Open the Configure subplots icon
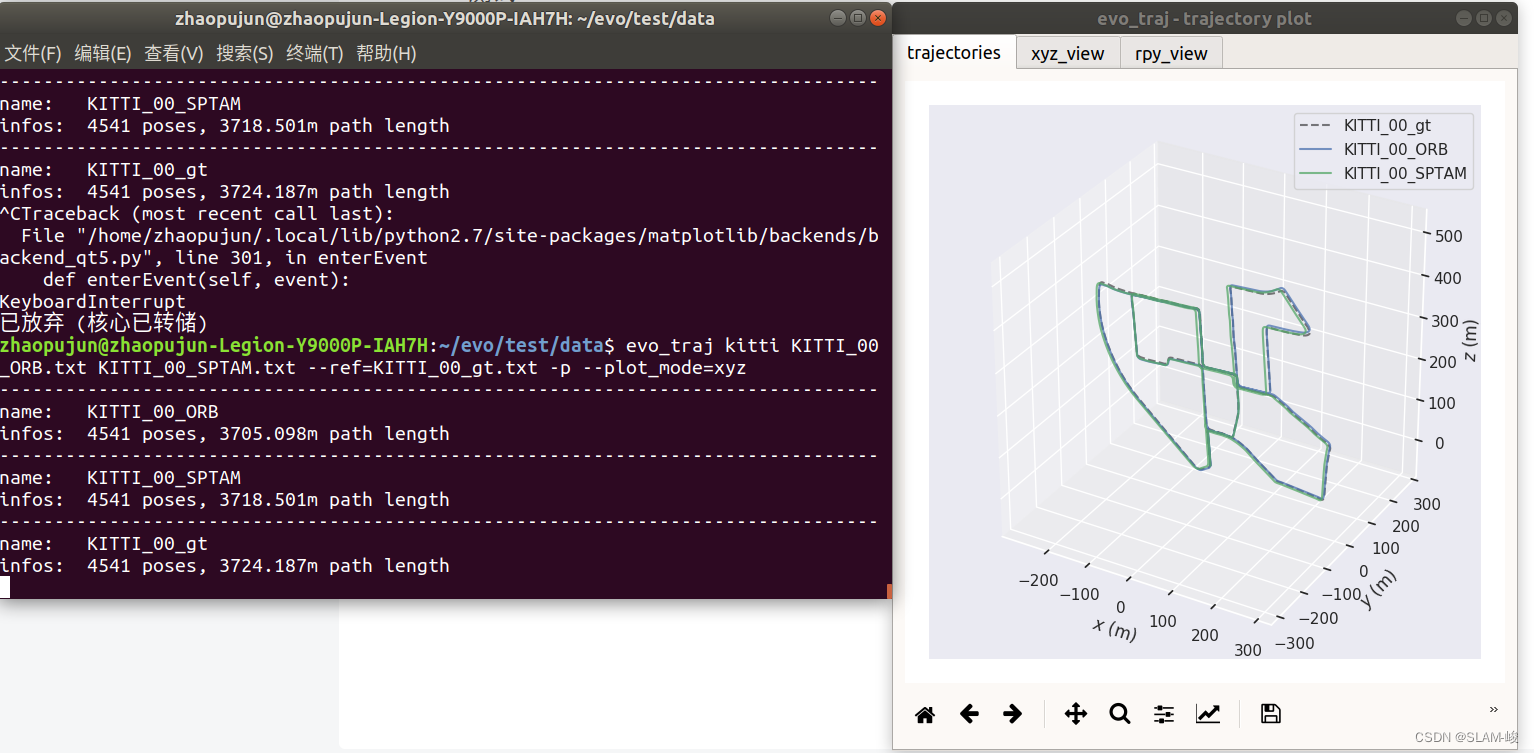This screenshot has height=753, width=1534. (1162, 714)
